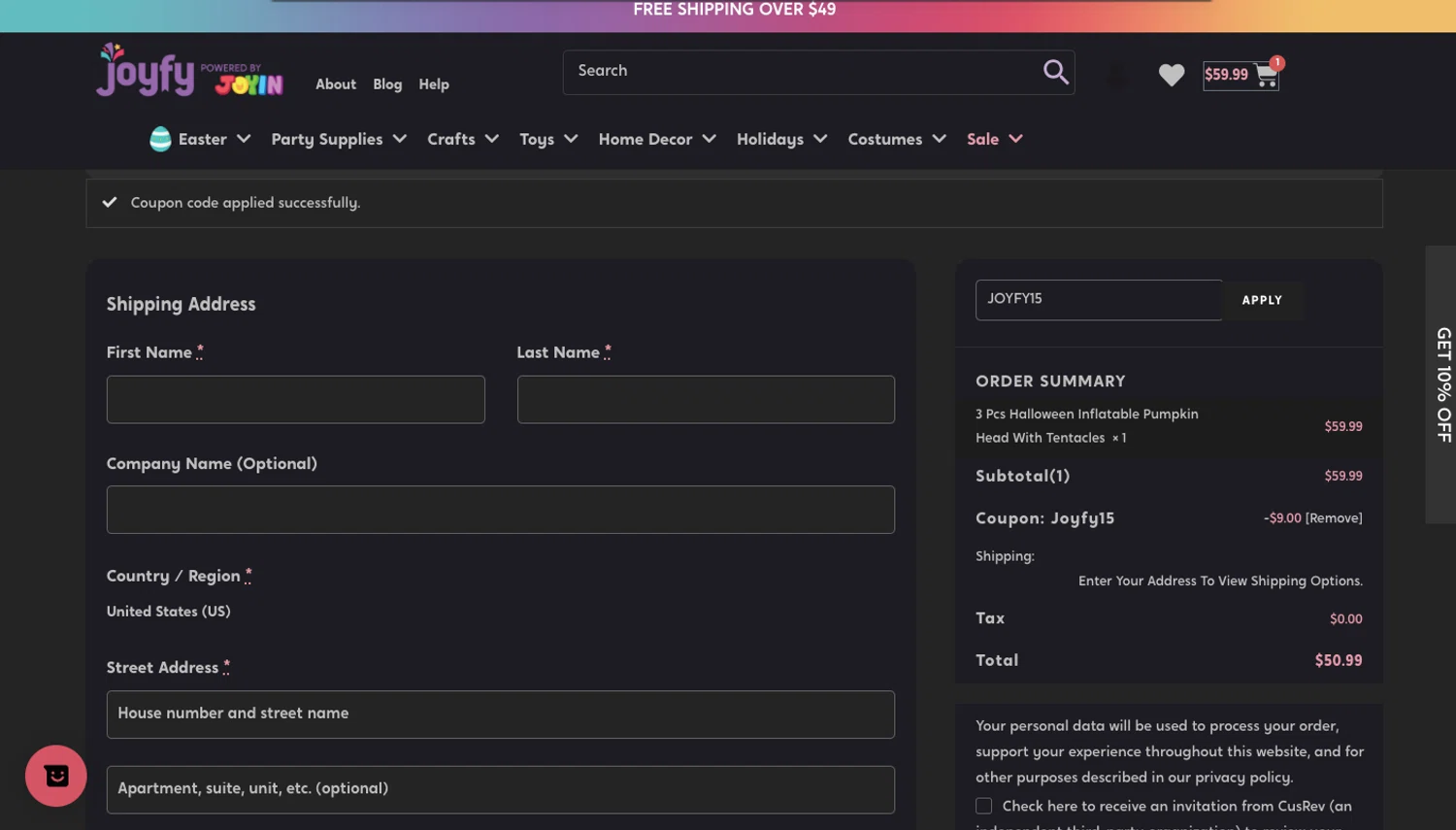
Task: Expand the Home Decor chevron
Action: click(710, 139)
